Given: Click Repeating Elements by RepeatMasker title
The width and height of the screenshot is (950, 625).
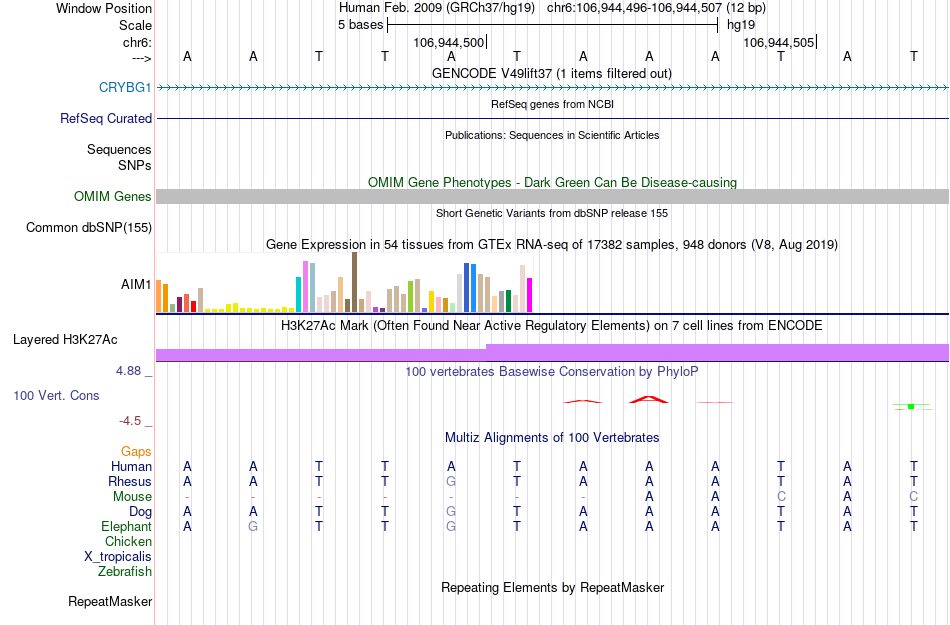Looking at the screenshot, I should coord(553,587).
